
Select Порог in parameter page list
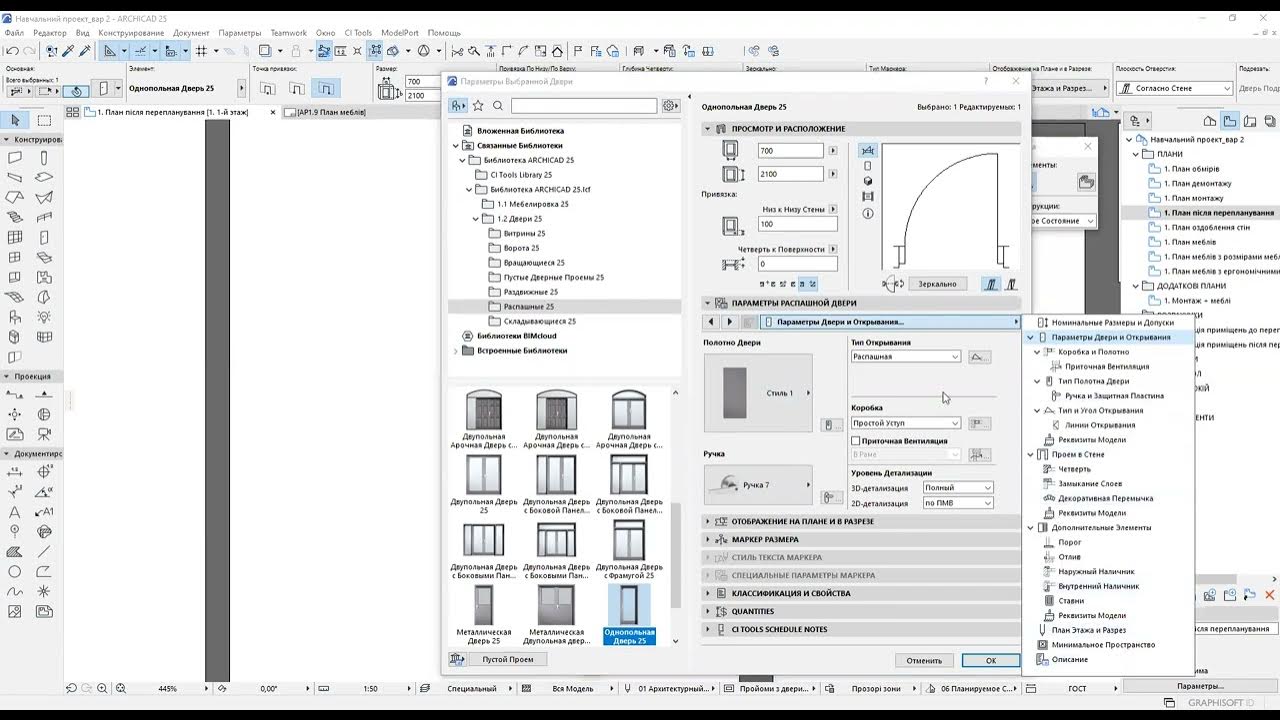tap(1070, 542)
